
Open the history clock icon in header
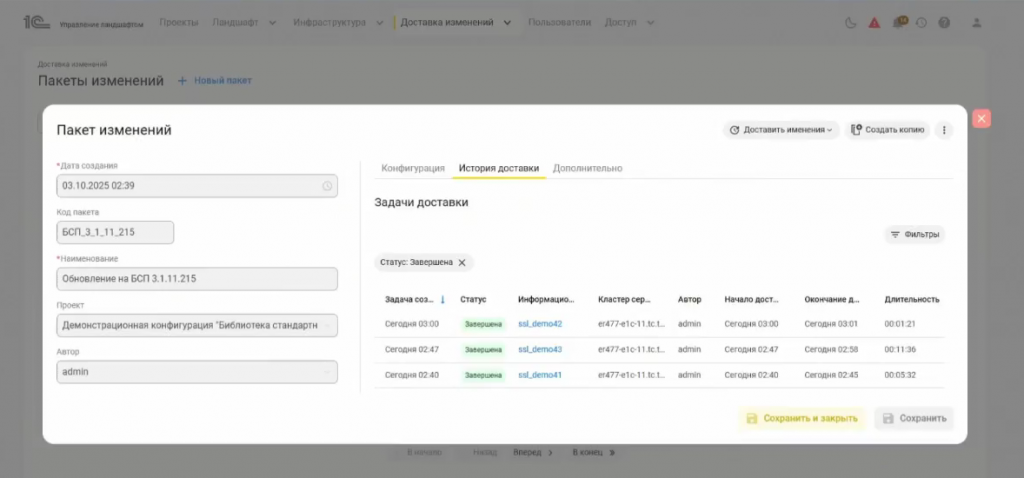coord(921,23)
